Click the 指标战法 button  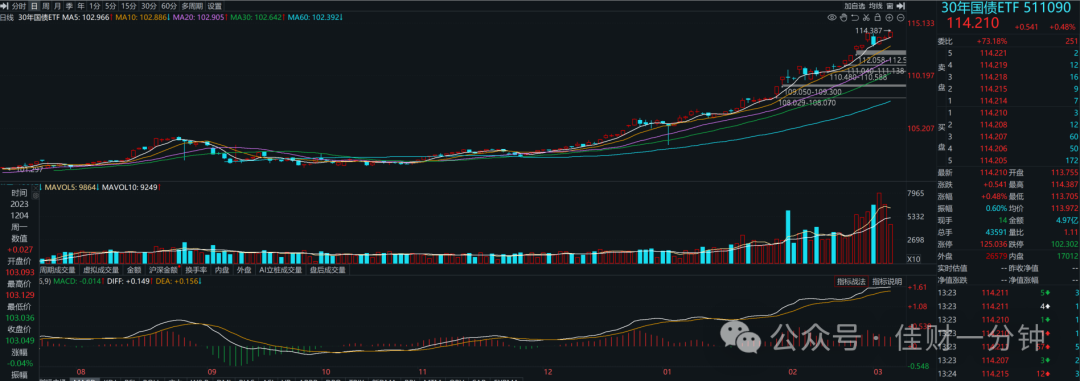point(851,281)
